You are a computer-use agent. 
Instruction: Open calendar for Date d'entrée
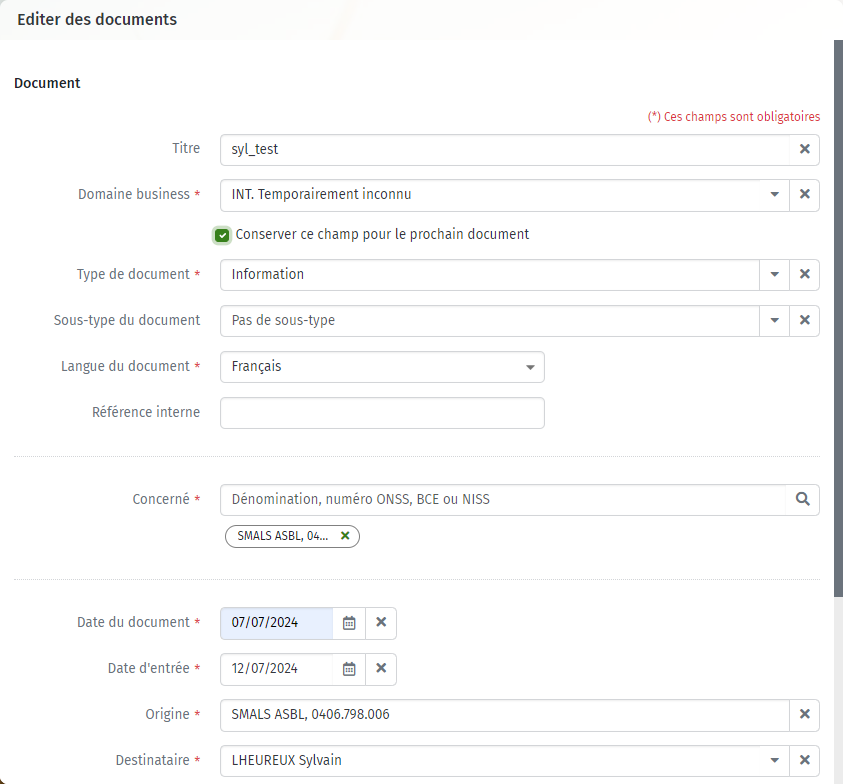(x=349, y=669)
